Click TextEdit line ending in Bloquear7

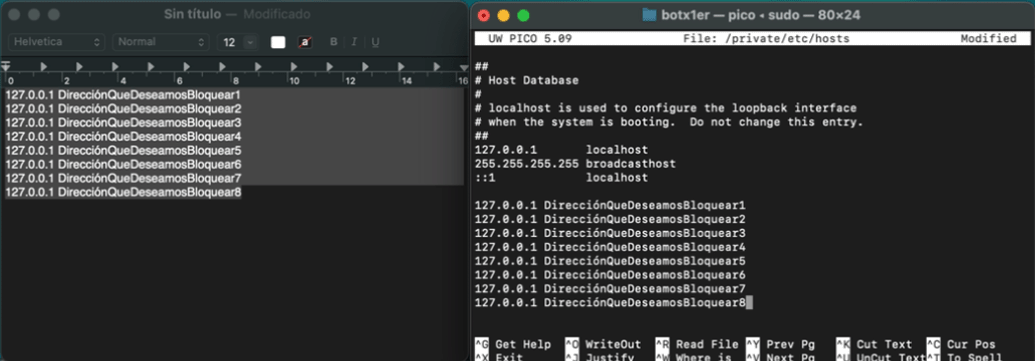tap(123, 178)
